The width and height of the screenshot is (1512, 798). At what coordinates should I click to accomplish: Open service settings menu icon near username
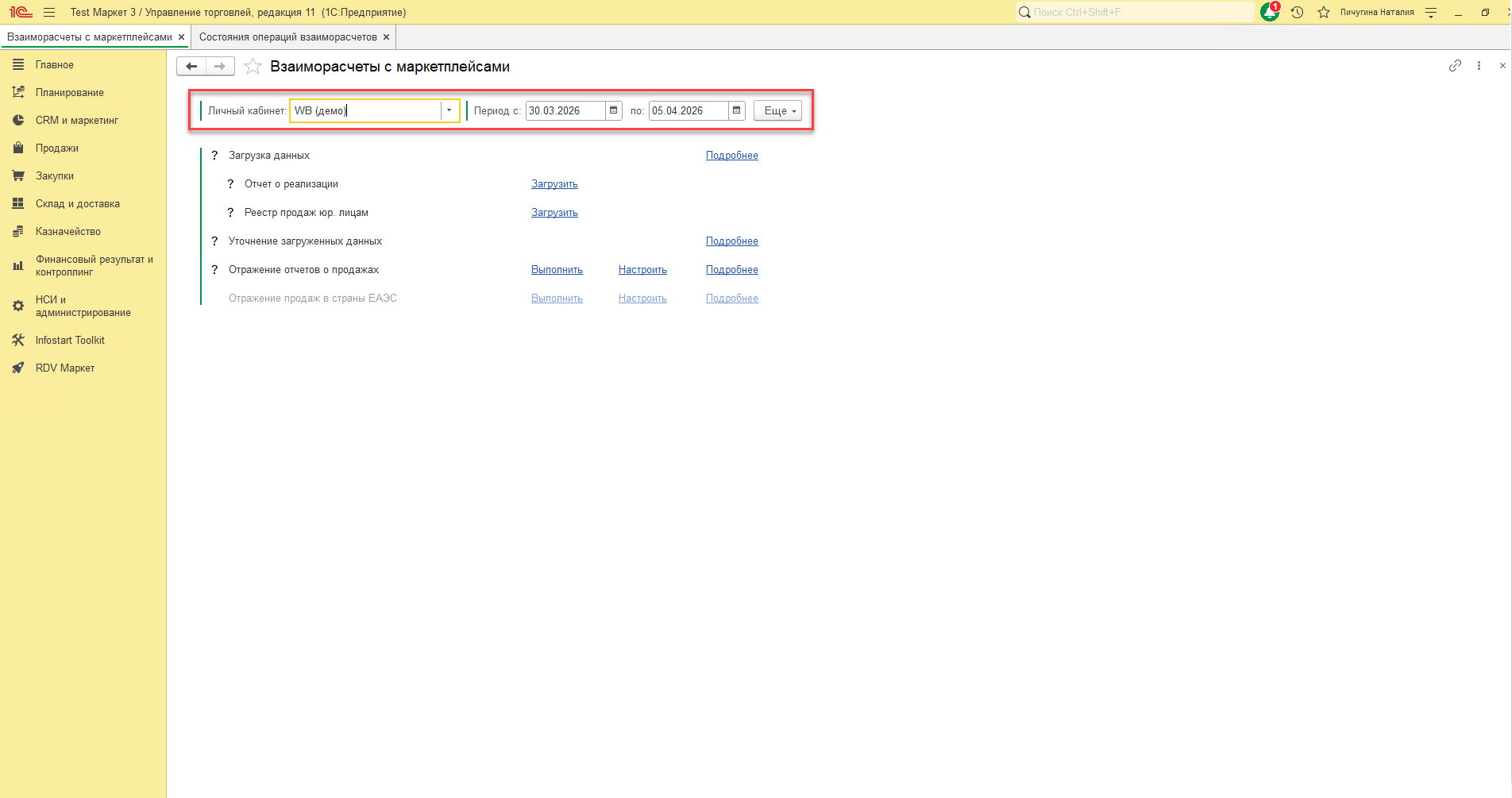point(1431,12)
